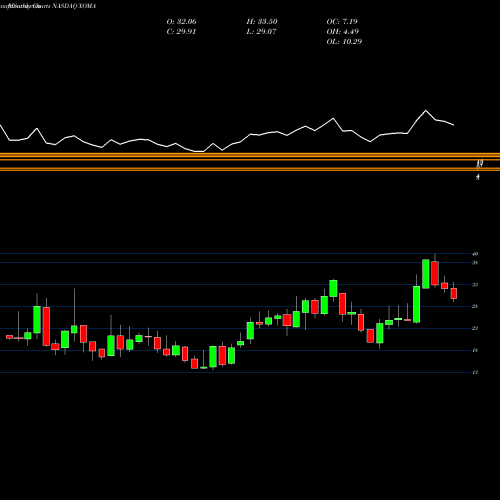Click the 33 price axis label

pyautogui.click(x=475, y=285)
